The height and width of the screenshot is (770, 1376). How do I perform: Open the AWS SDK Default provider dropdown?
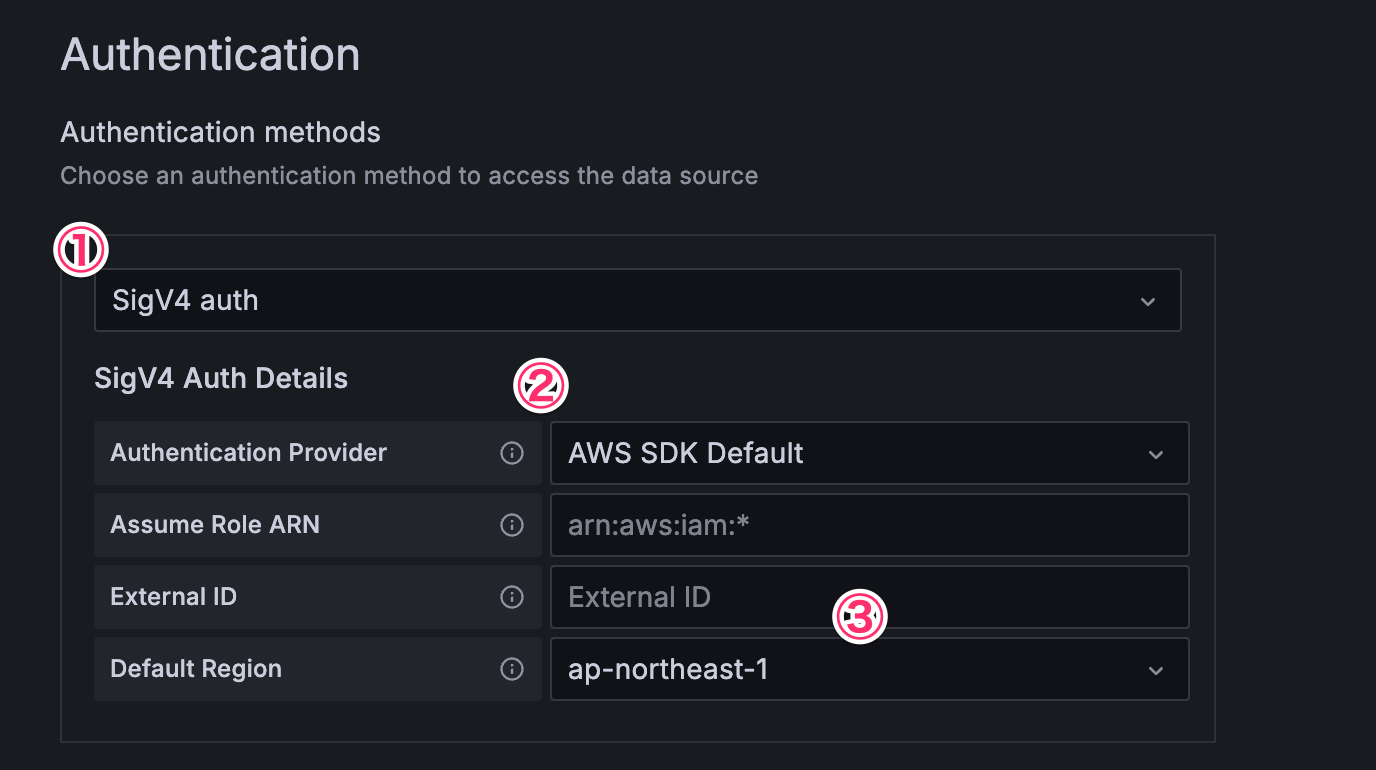850,453
